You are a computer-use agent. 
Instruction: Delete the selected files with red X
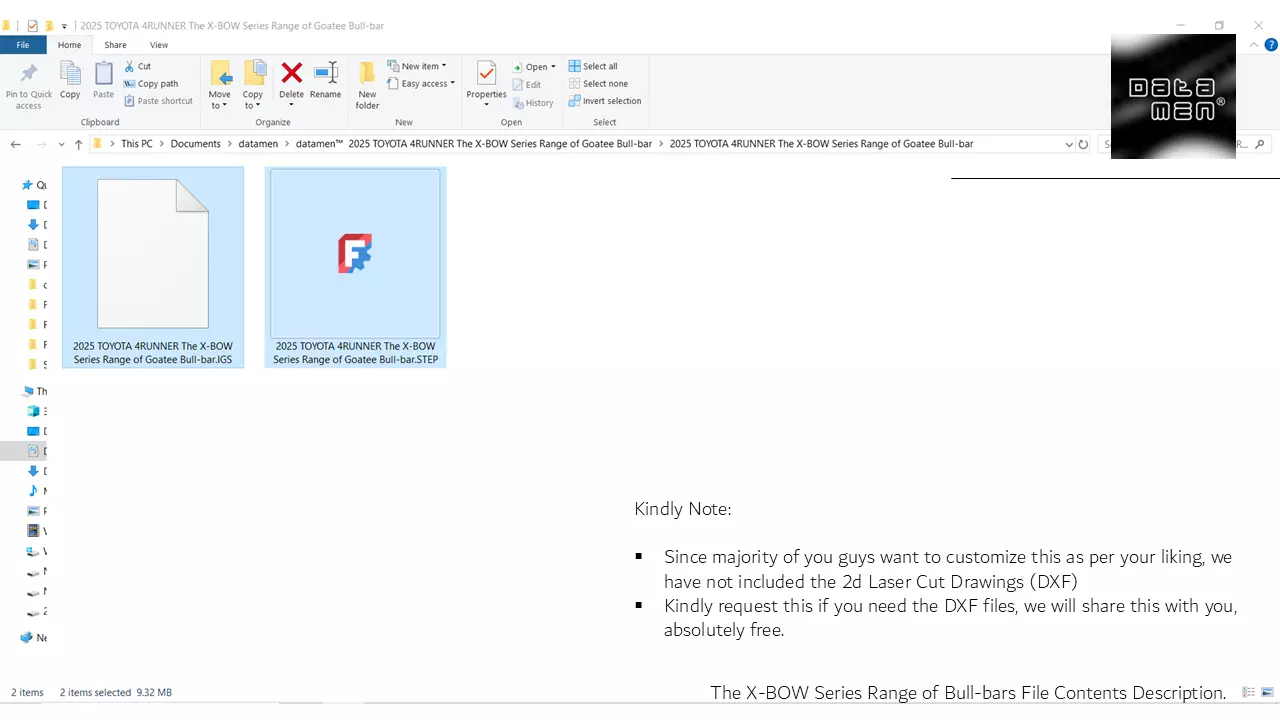(x=291, y=73)
